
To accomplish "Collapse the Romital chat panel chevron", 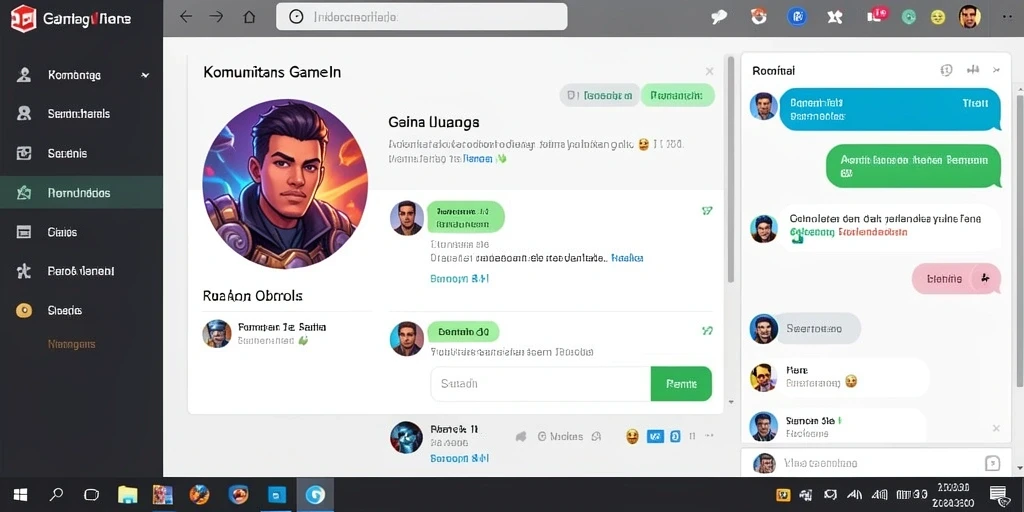I will tap(996, 70).
